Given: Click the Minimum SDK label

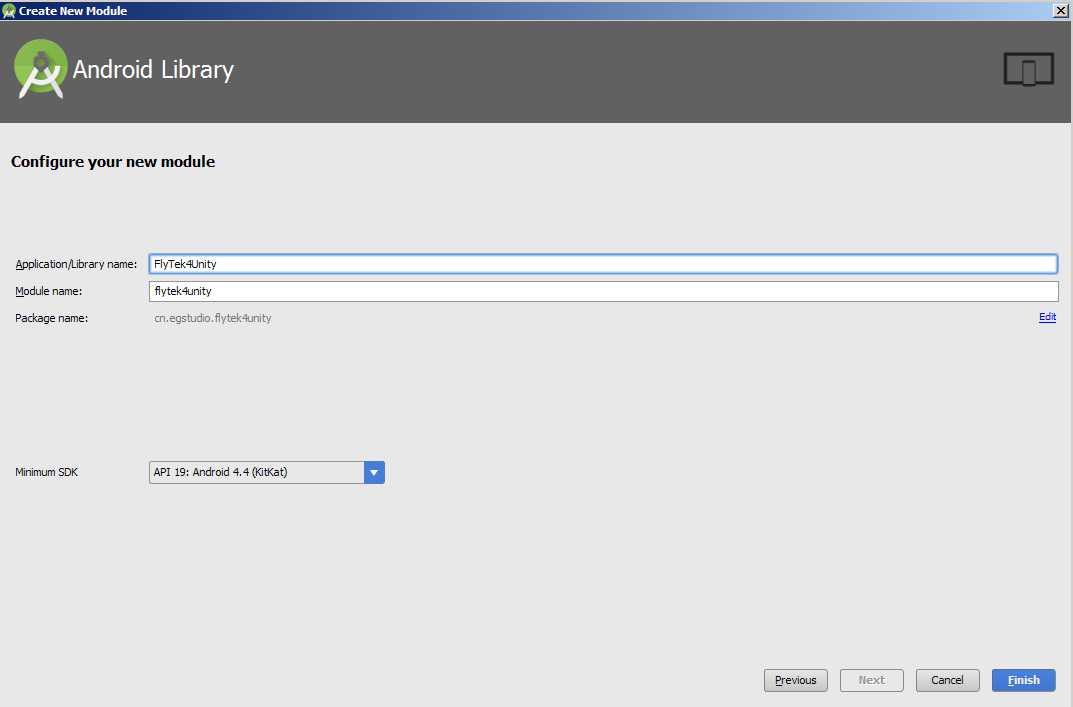Looking at the screenshot, I should pyautogui.click(x=47, y=472).
